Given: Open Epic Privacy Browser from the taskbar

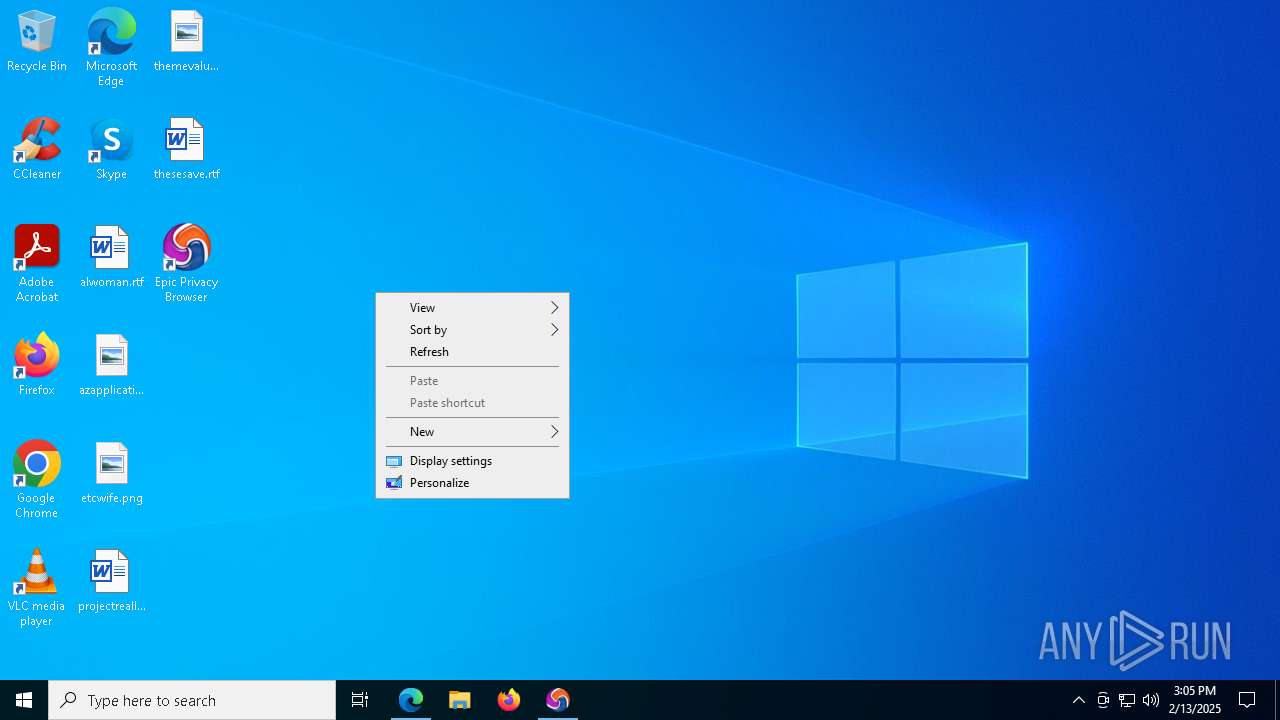Looking at the screenshot, I should (558, 700).
